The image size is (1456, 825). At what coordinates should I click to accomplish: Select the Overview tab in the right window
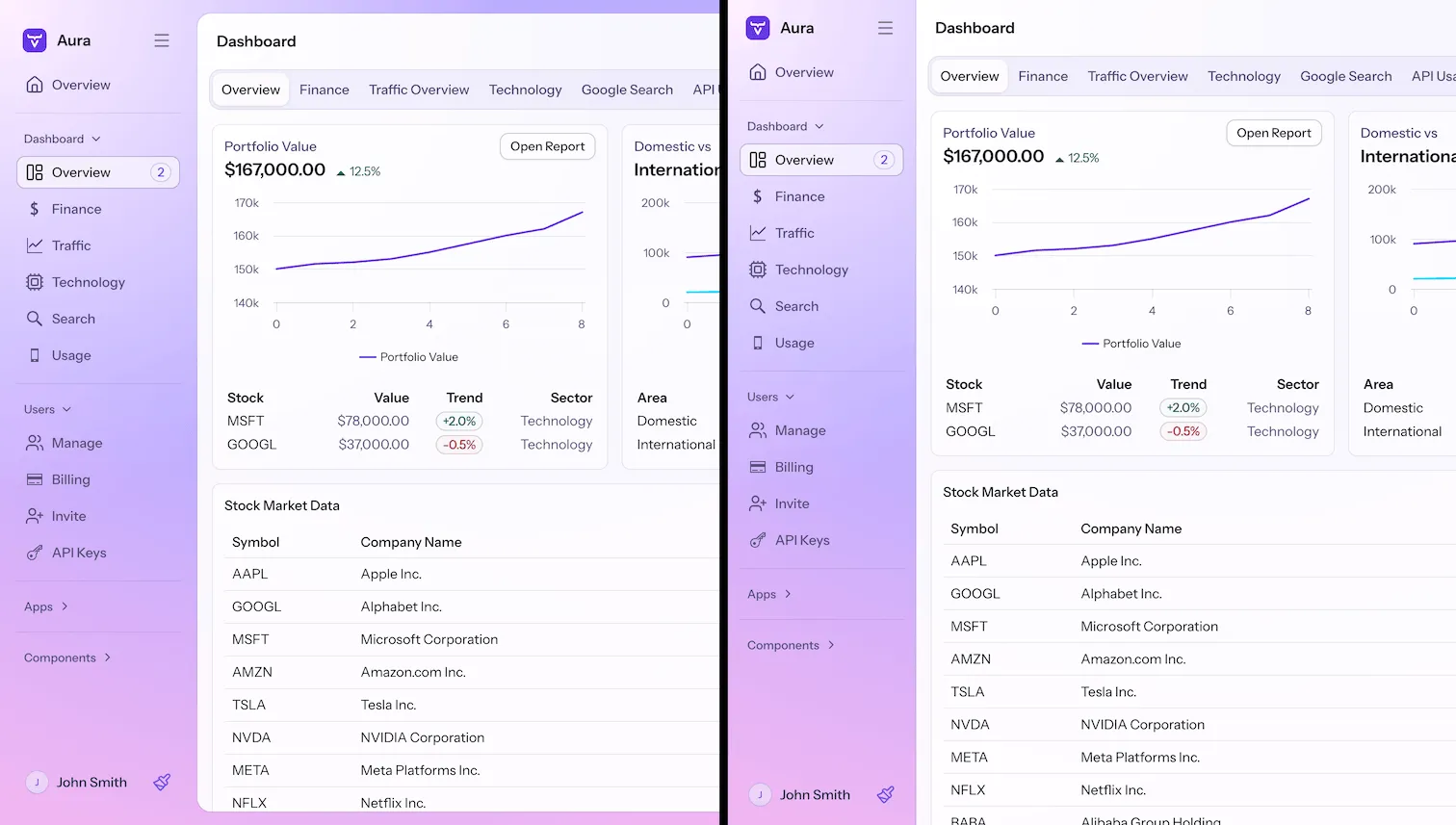(970, 76)
